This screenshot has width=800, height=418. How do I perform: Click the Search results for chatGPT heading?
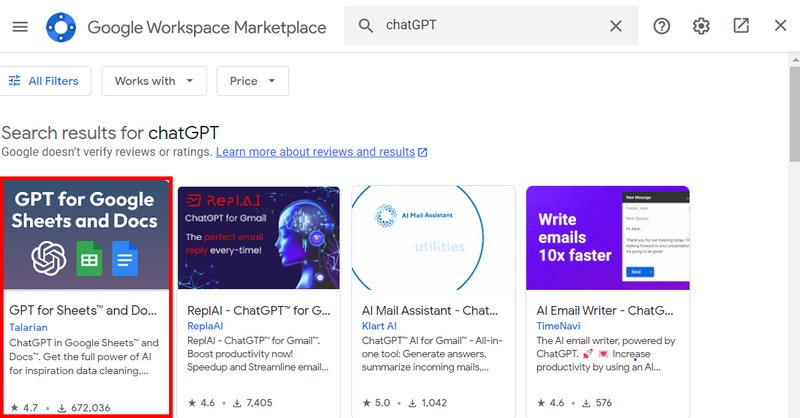(110, 133)
